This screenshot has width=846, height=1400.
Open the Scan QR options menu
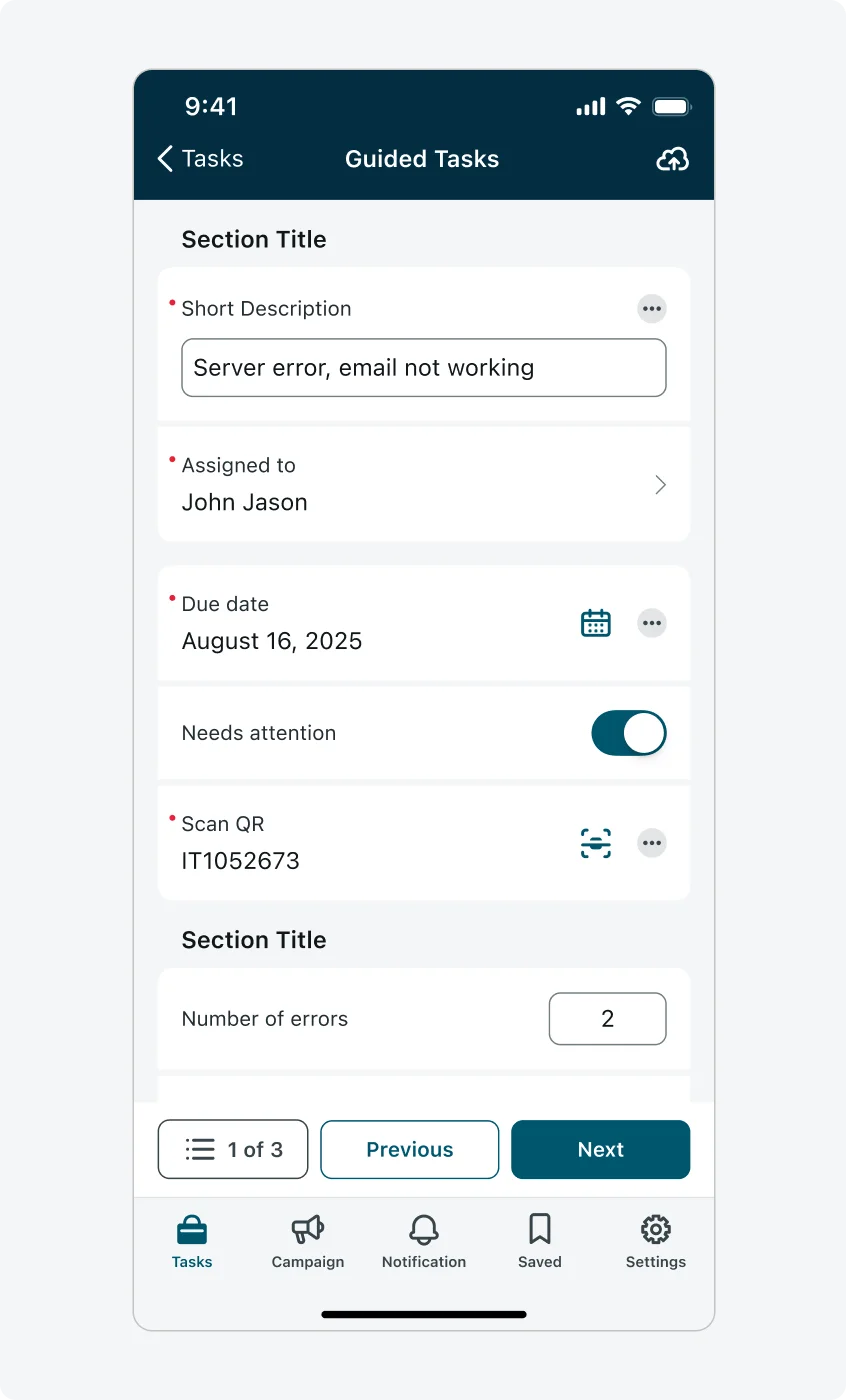tap(651, 843)
